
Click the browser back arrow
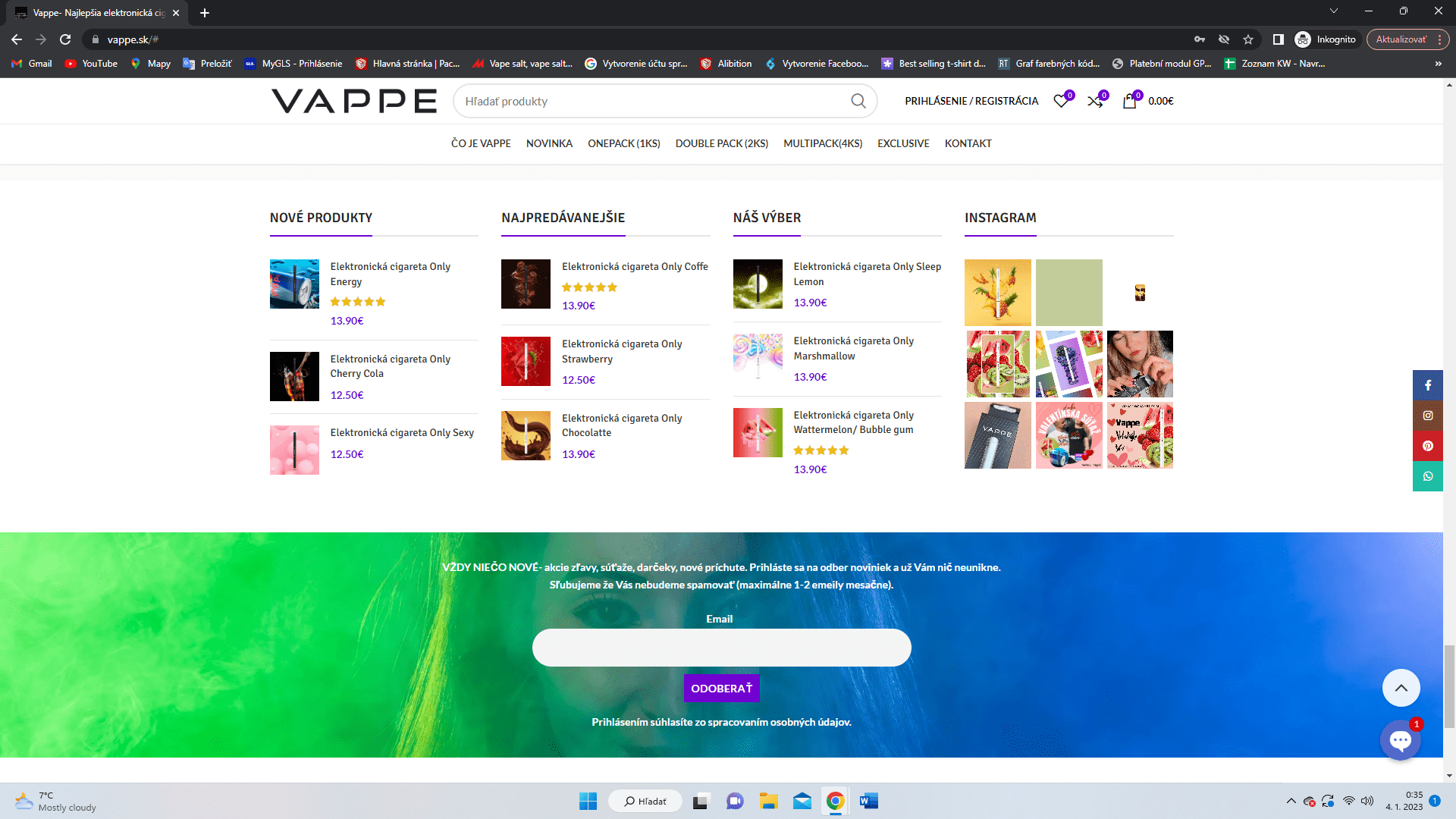pyautogui.click(x=17, y=39)
